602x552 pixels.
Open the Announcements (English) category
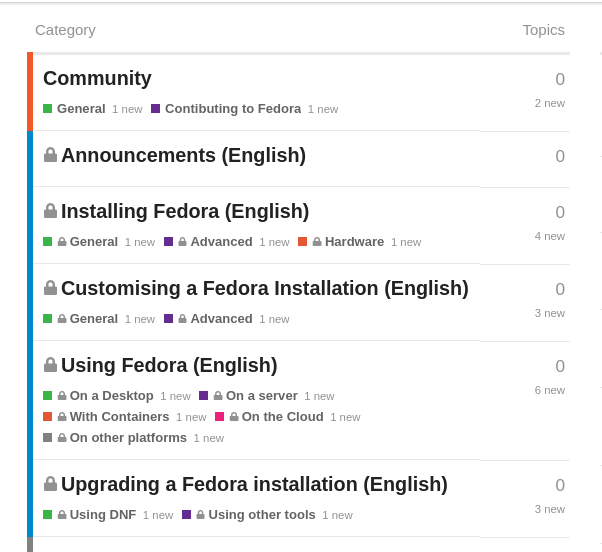pos(184,155)
